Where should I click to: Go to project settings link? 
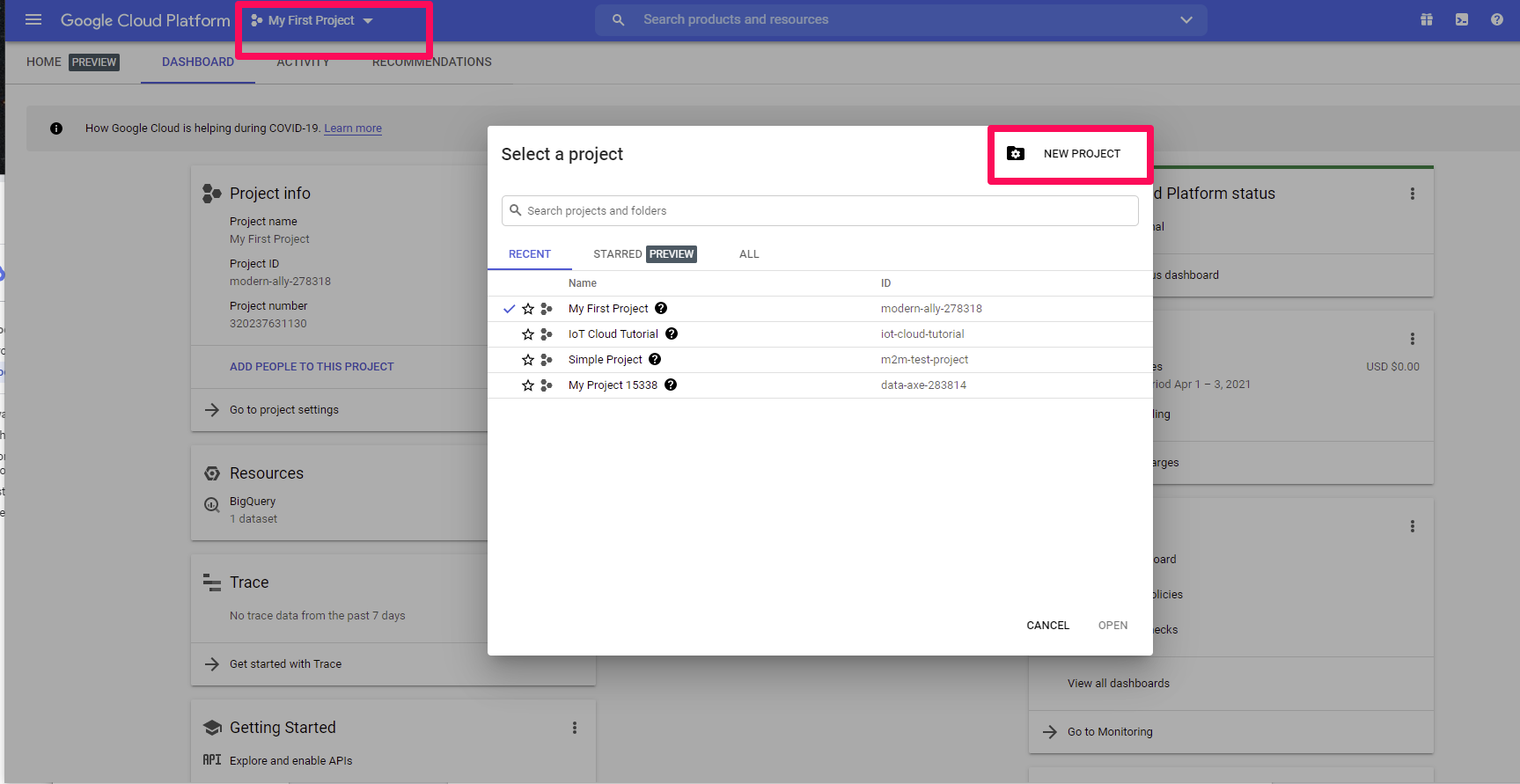pos(284,410)
